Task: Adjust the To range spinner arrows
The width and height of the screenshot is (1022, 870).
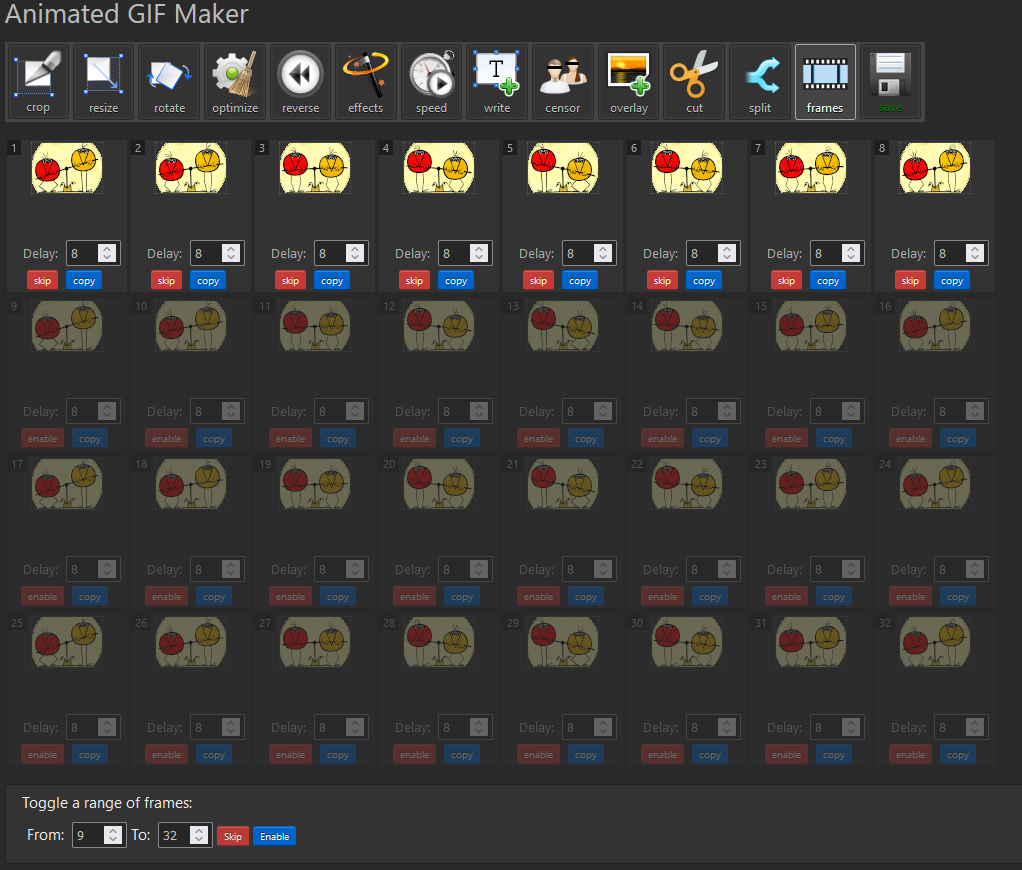Action: pyautogui.click(x=199, y=835)
